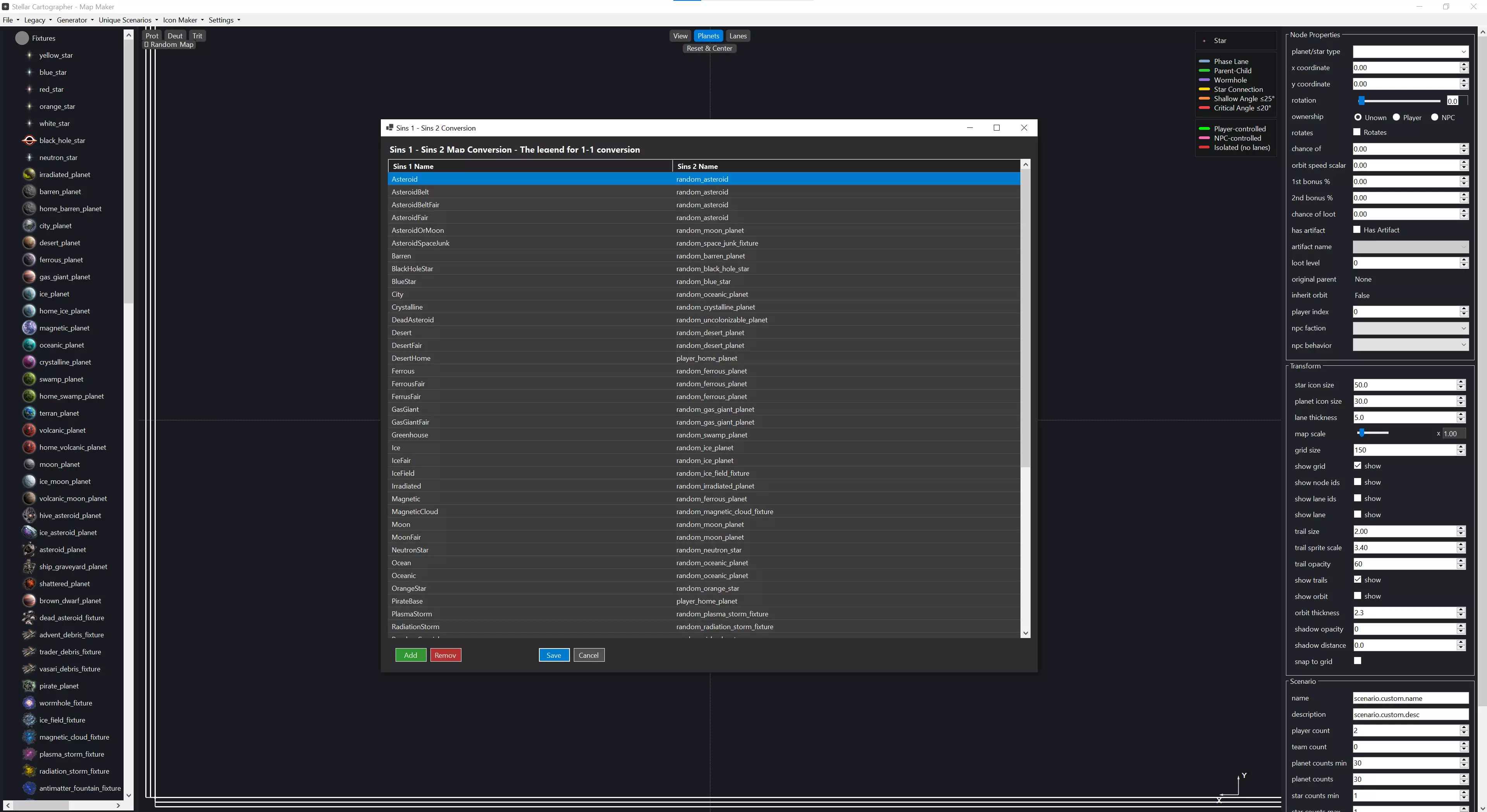This screenshot has width=1487, height=812.
Task: Toggle the show node ids checkbox
Action: pos(1357,482)
